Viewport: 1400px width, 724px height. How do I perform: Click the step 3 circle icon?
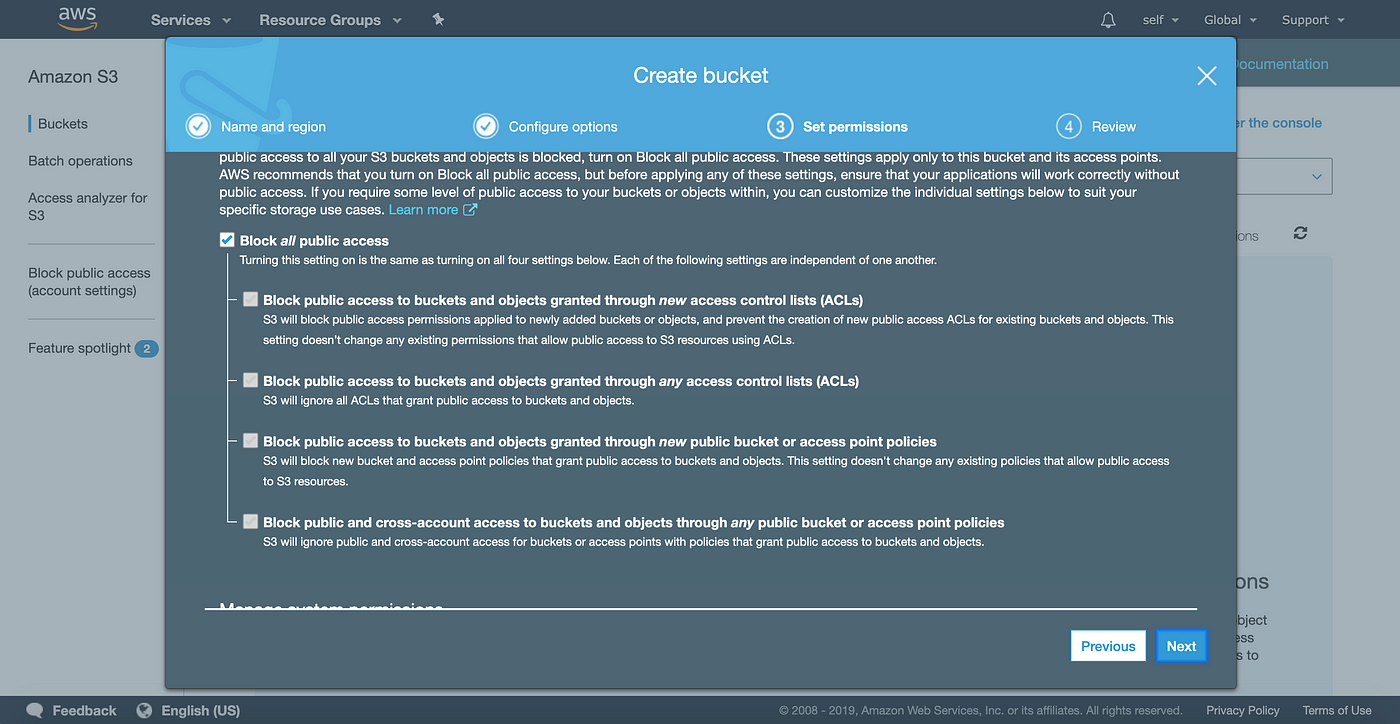point(780,127)
